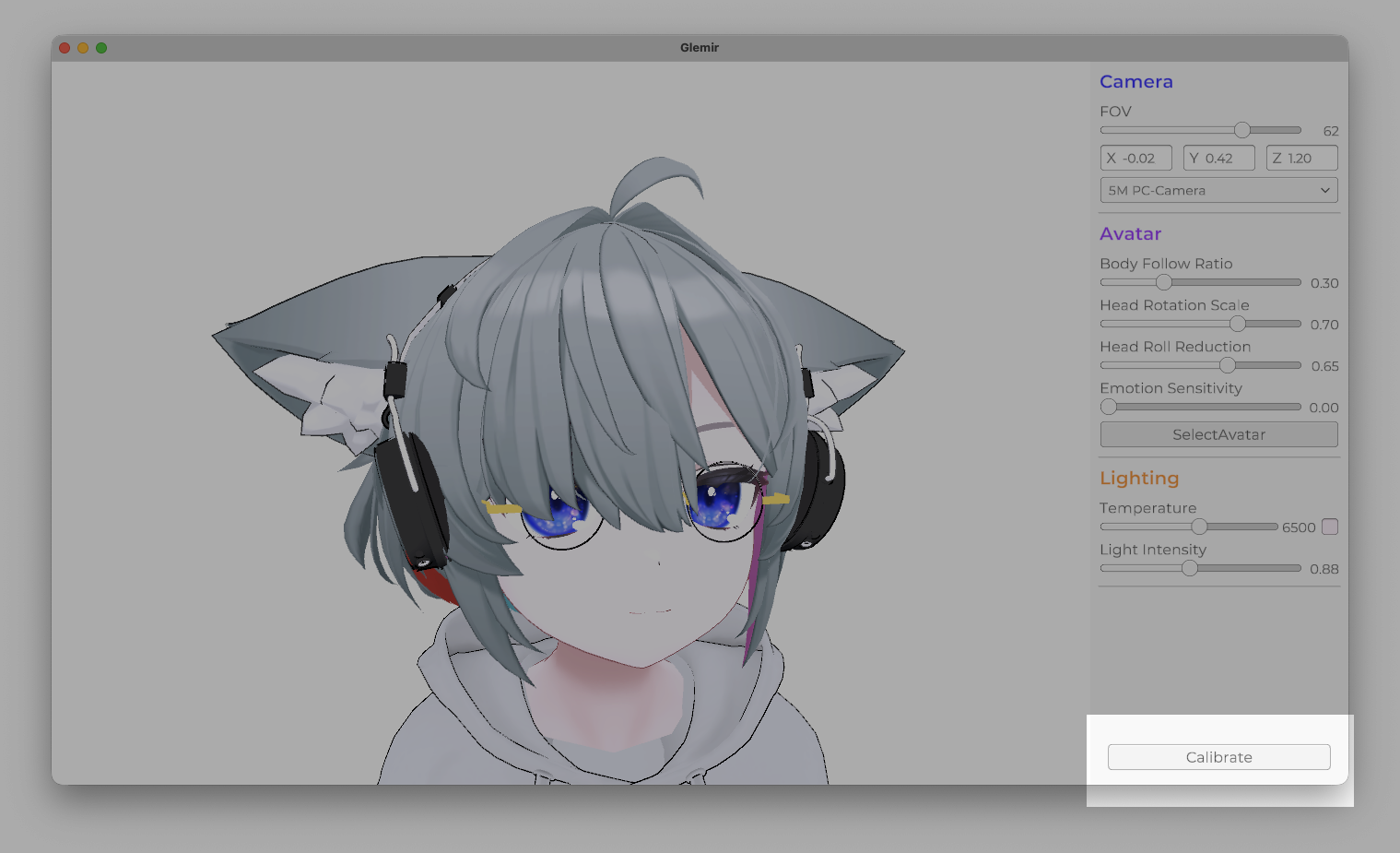Viewport: 1400px width, 853px height.
Task: Click the "Head Roll Reduction" label text
Action: coord(1175,347)
